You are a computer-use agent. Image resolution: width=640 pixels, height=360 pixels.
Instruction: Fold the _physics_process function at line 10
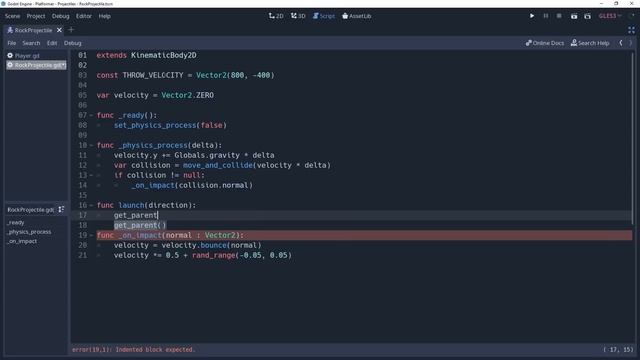[91, 145]
